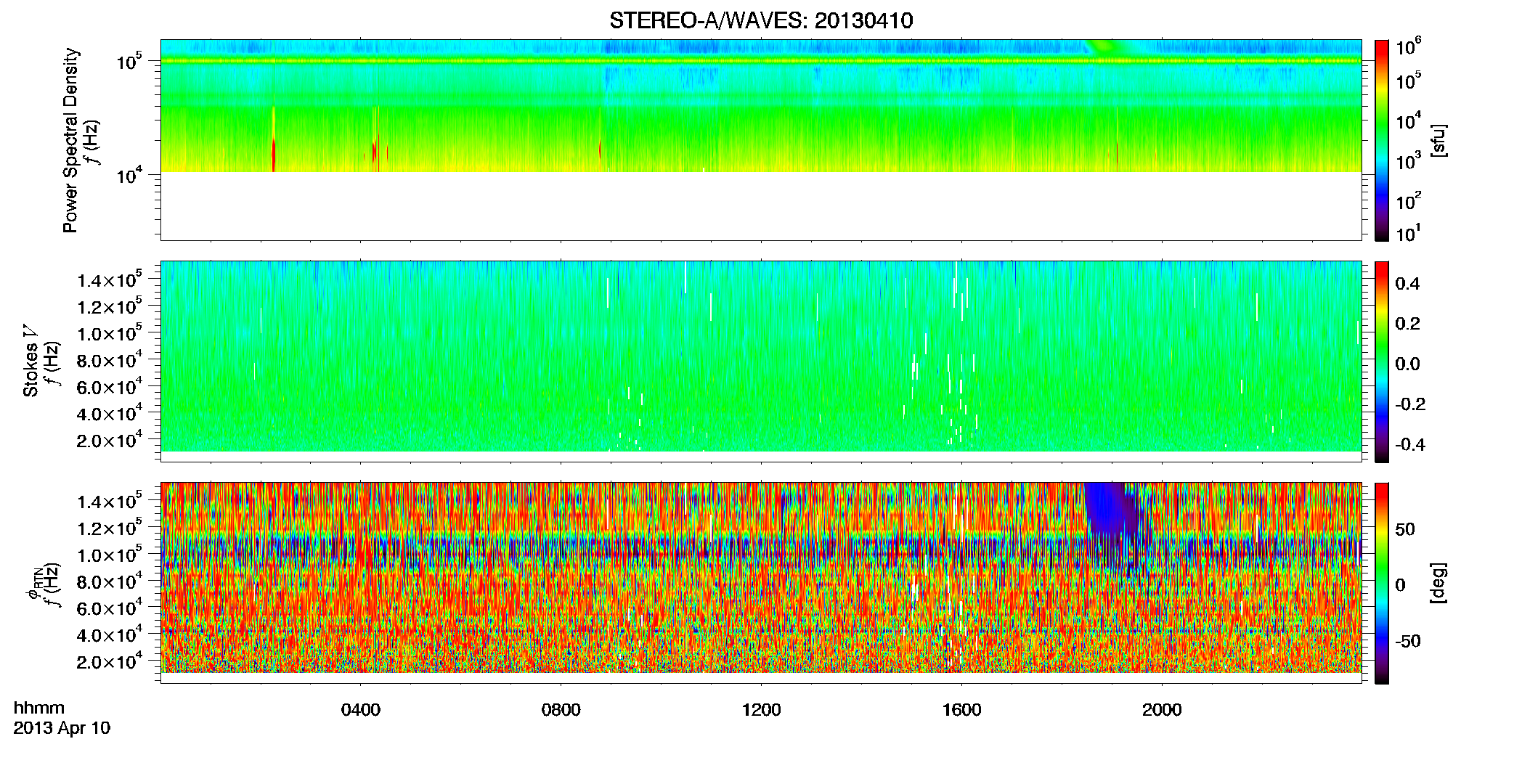Select the "0" label on degrees color bar
This screenshot has width=1522, height=784.
point(1401,585)
